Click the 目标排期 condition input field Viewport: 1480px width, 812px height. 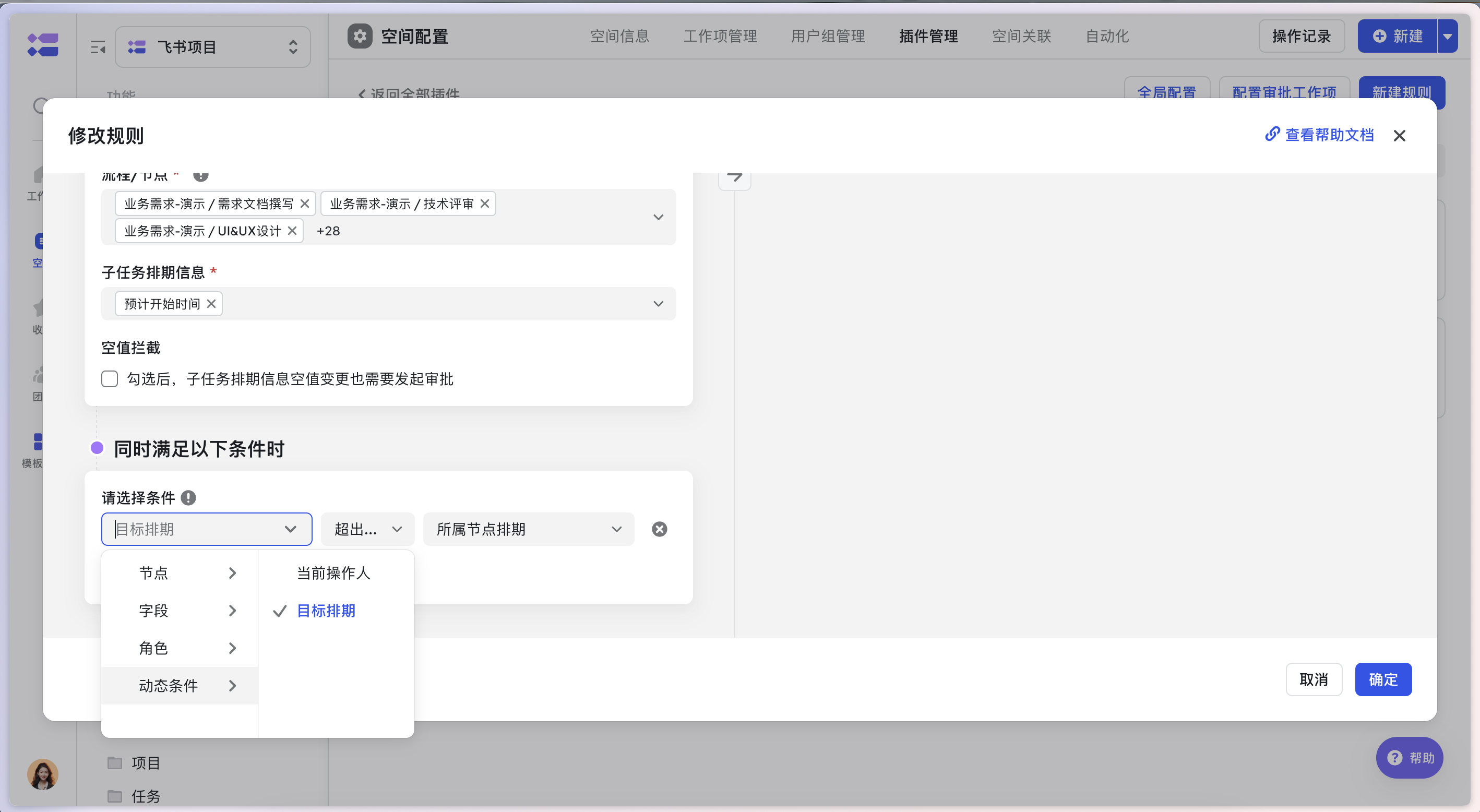point(207,529)
